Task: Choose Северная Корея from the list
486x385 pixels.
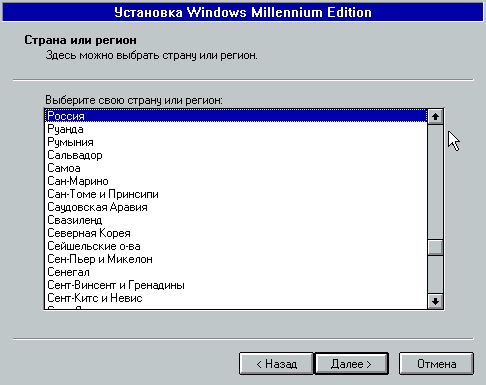Action: tap(236, 233)
